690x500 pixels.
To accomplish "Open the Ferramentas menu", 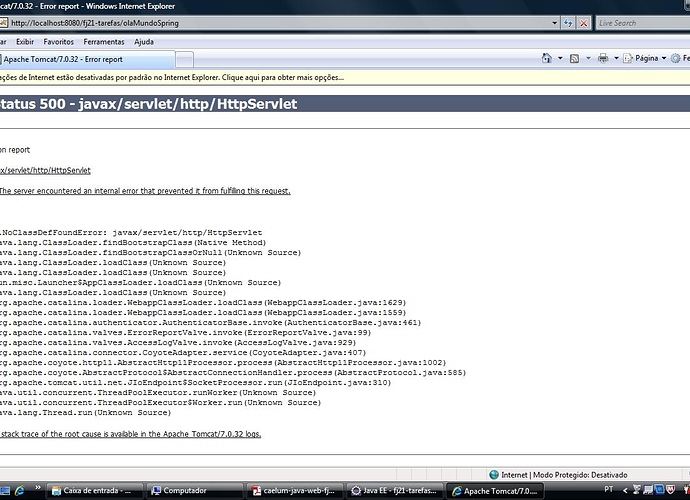I will [x=104, y=42].
